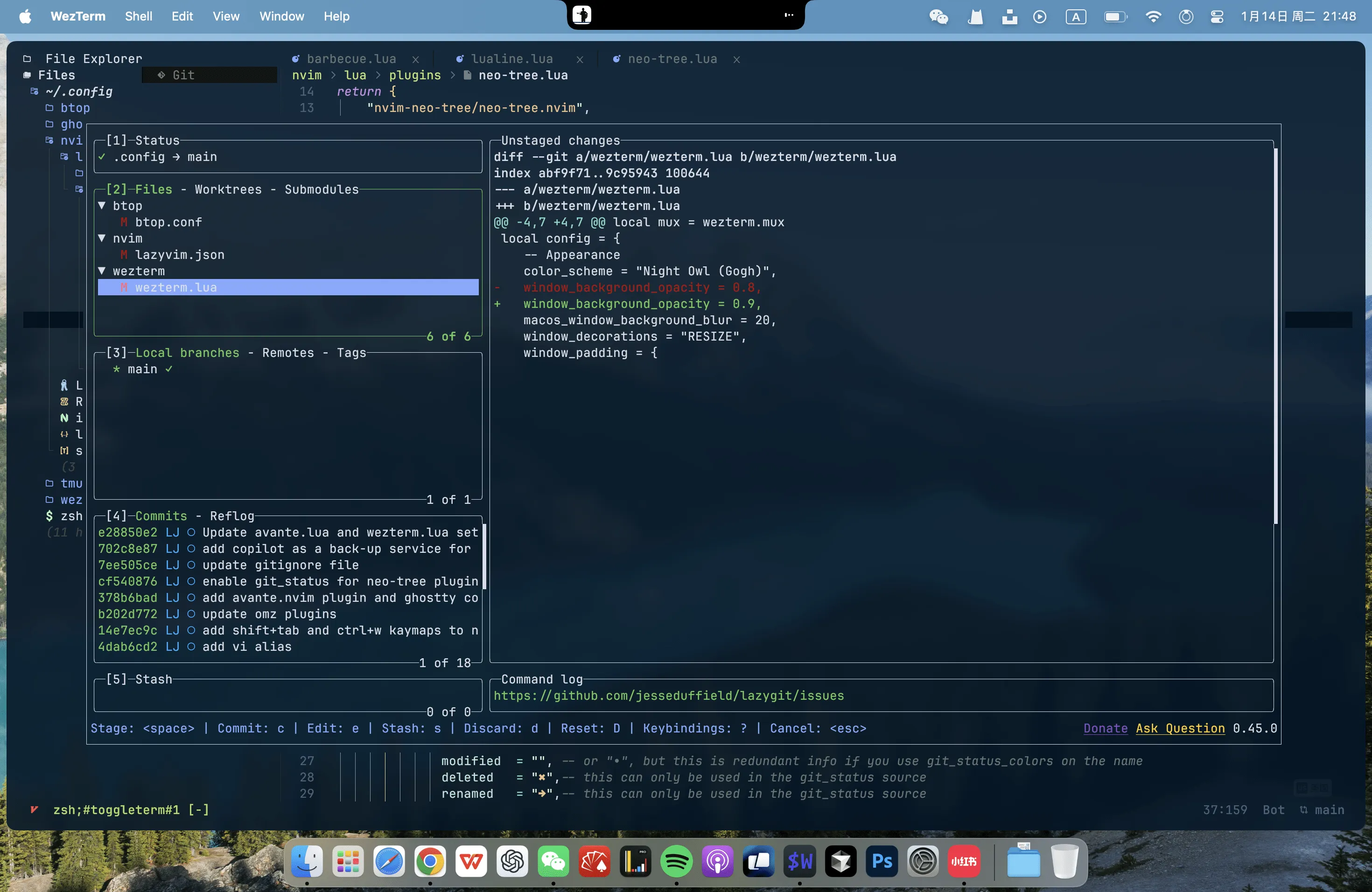Click the folder icon beside wez
The width and height of the screenshot is (1372, 892).
pyautogui.click(x=49, y=500)
